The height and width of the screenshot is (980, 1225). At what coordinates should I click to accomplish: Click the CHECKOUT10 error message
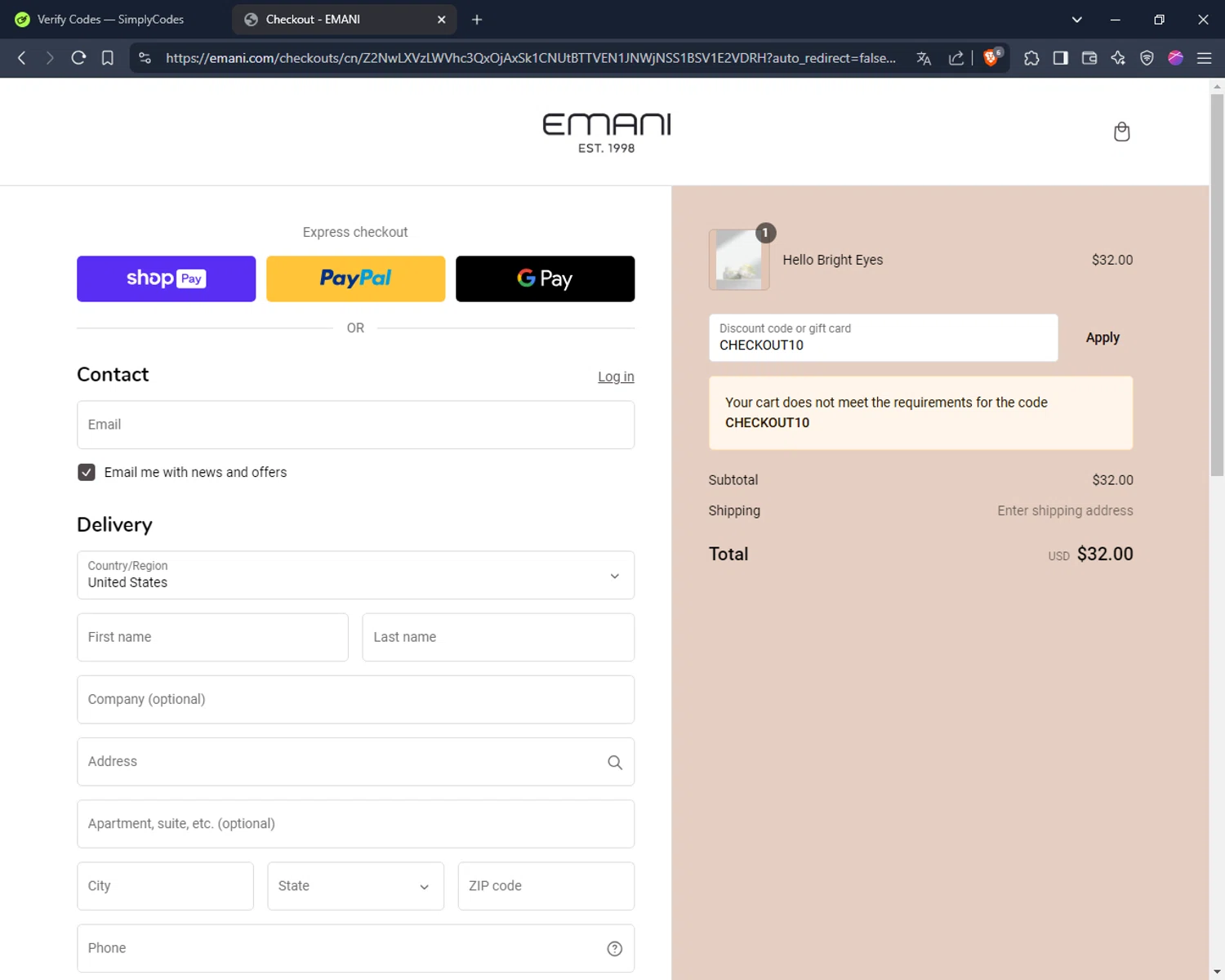tap(920, 412)
